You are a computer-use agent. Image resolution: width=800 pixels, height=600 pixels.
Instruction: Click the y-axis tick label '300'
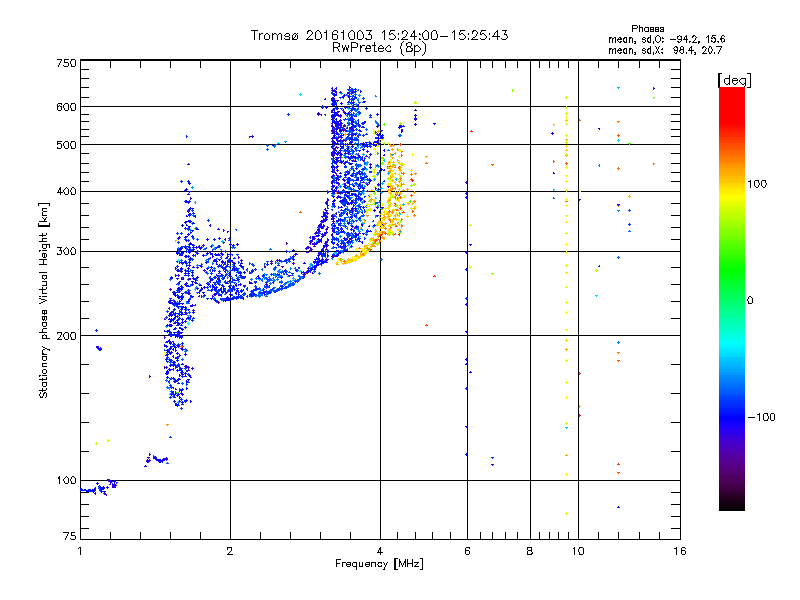66,252
